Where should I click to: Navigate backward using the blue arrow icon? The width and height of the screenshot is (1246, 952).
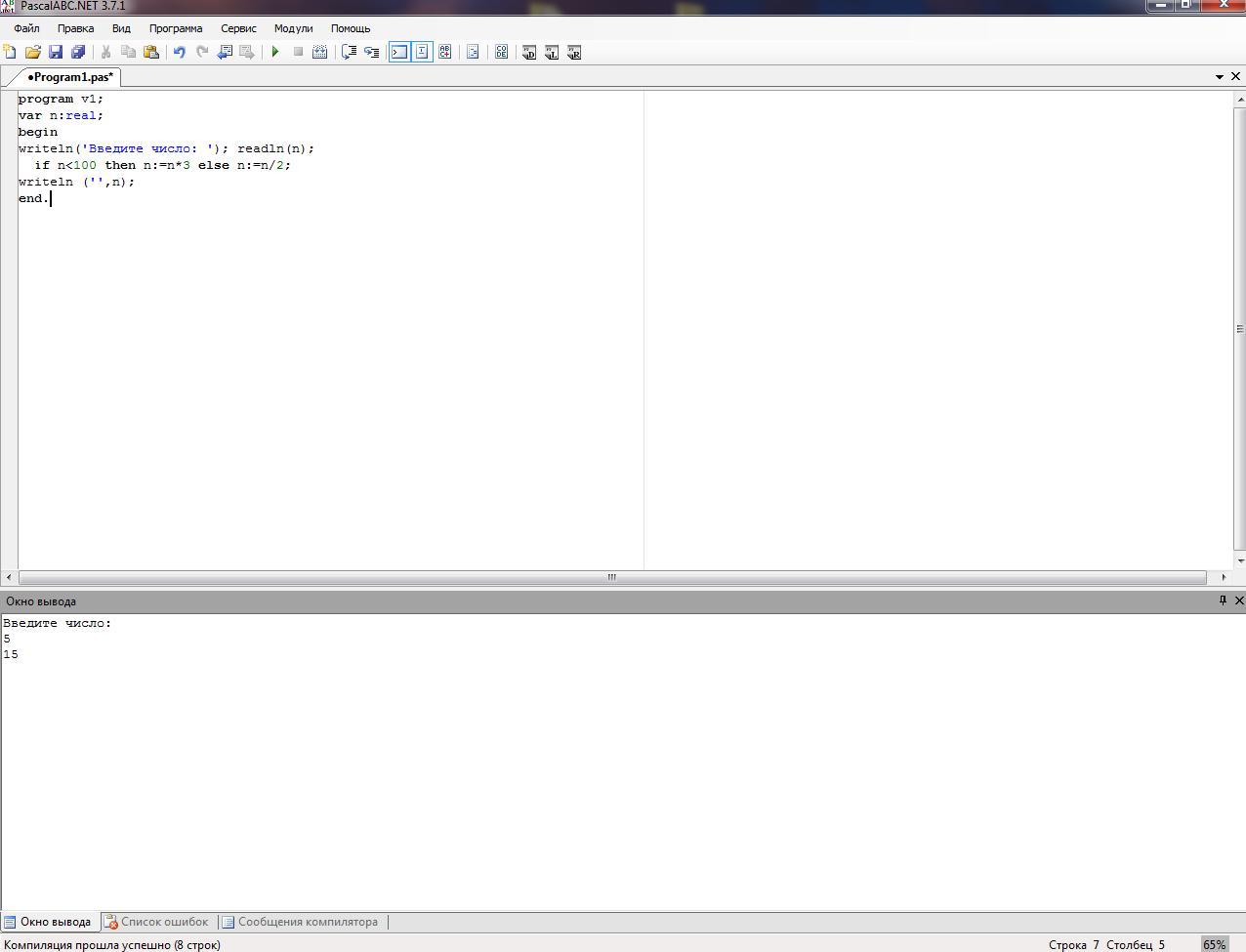(x=225, y=52)
